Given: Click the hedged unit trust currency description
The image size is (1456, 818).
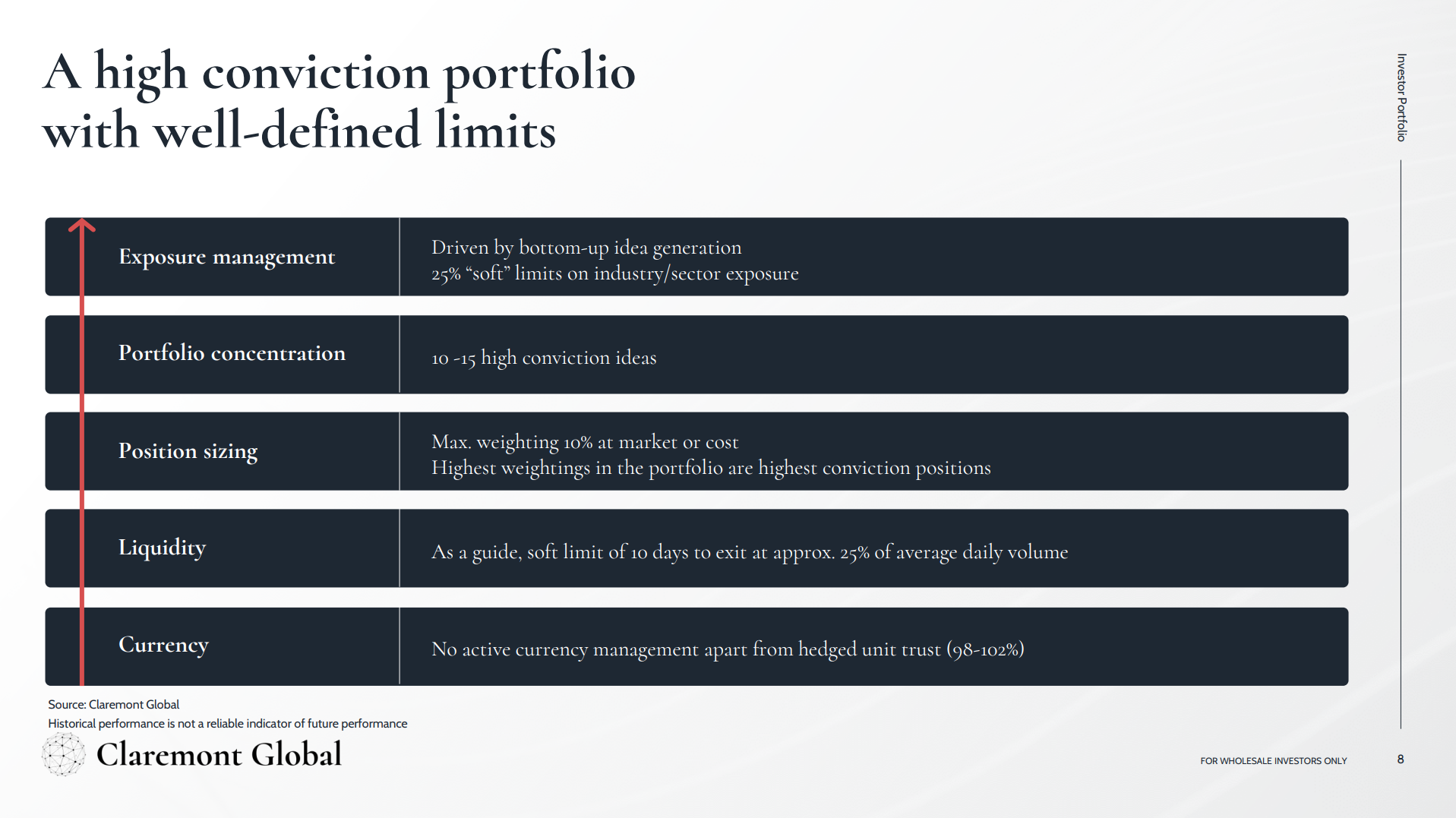Looking at the screenshot, I should pyautogui.click(x=728, y=649).
